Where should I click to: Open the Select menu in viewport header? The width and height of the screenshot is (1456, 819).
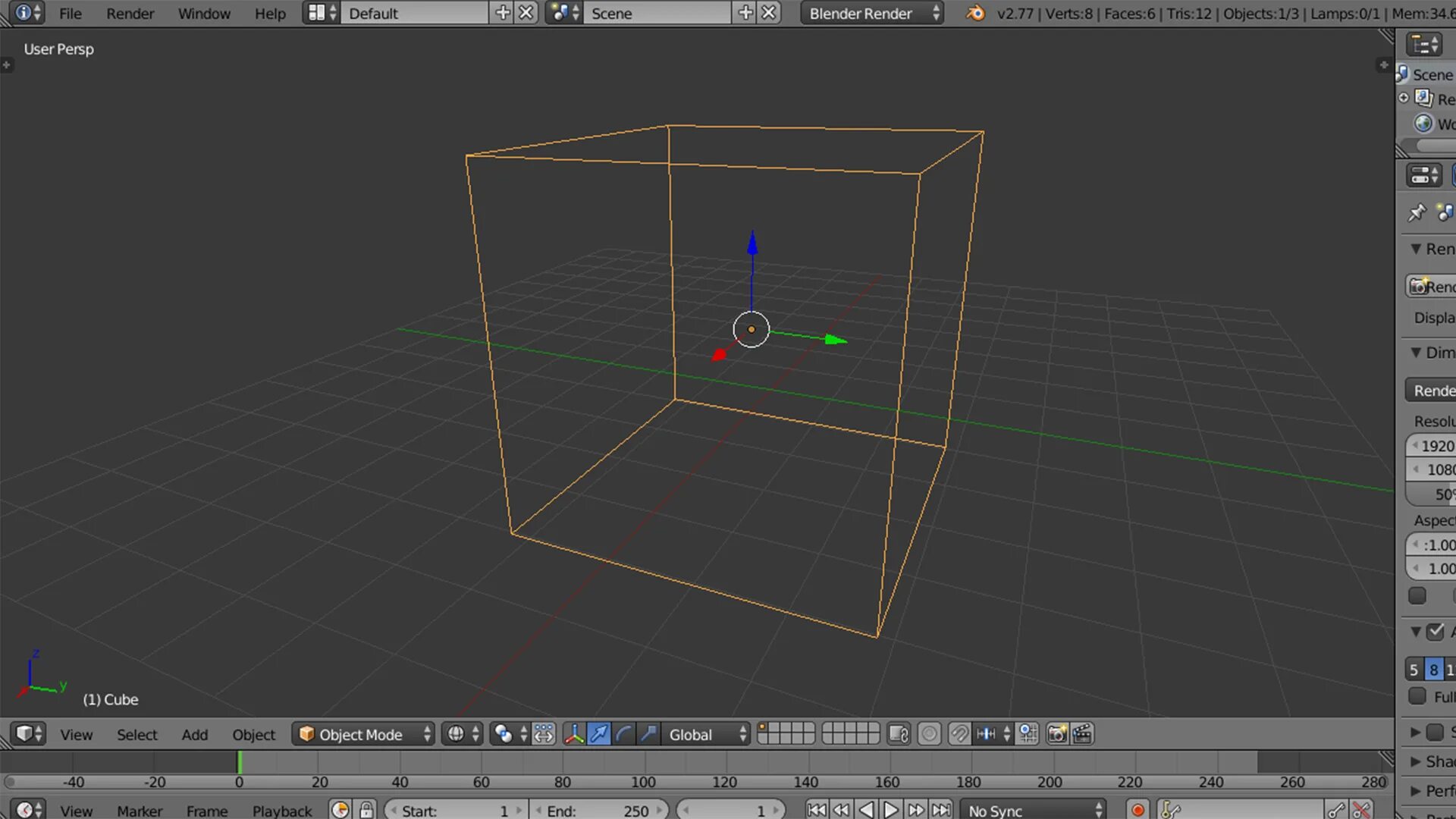pos(137,734)
